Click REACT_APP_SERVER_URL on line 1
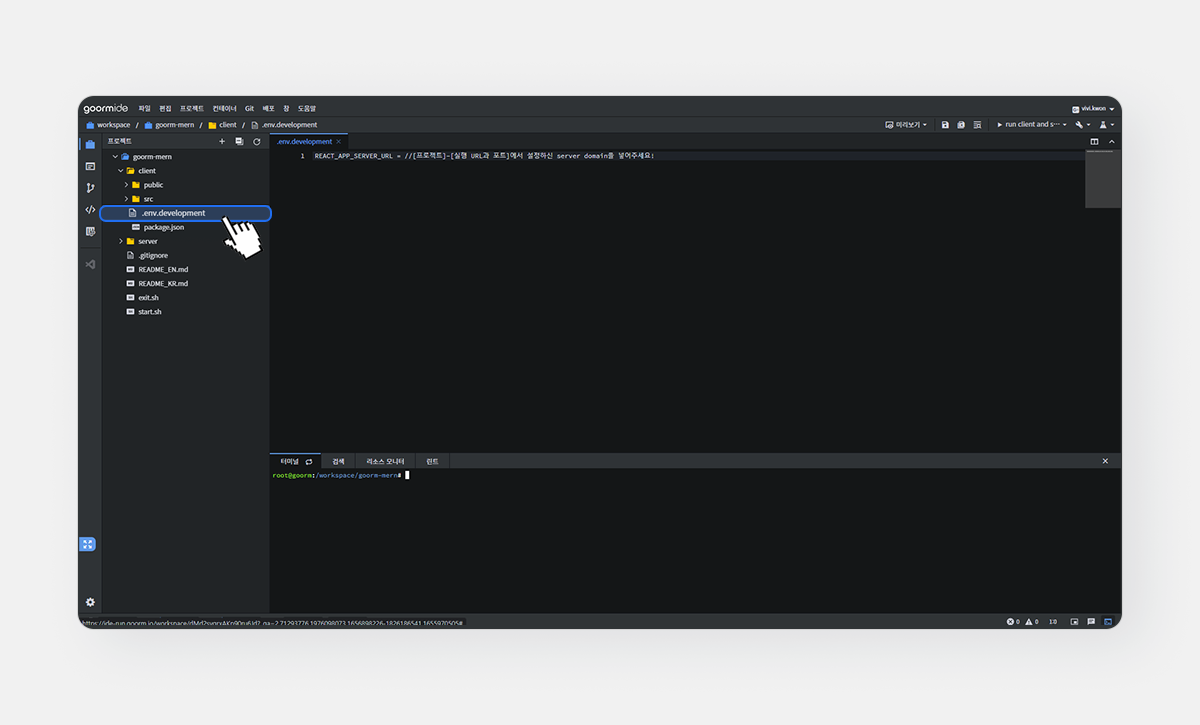 pyautogui.click(x=353, y=156)
